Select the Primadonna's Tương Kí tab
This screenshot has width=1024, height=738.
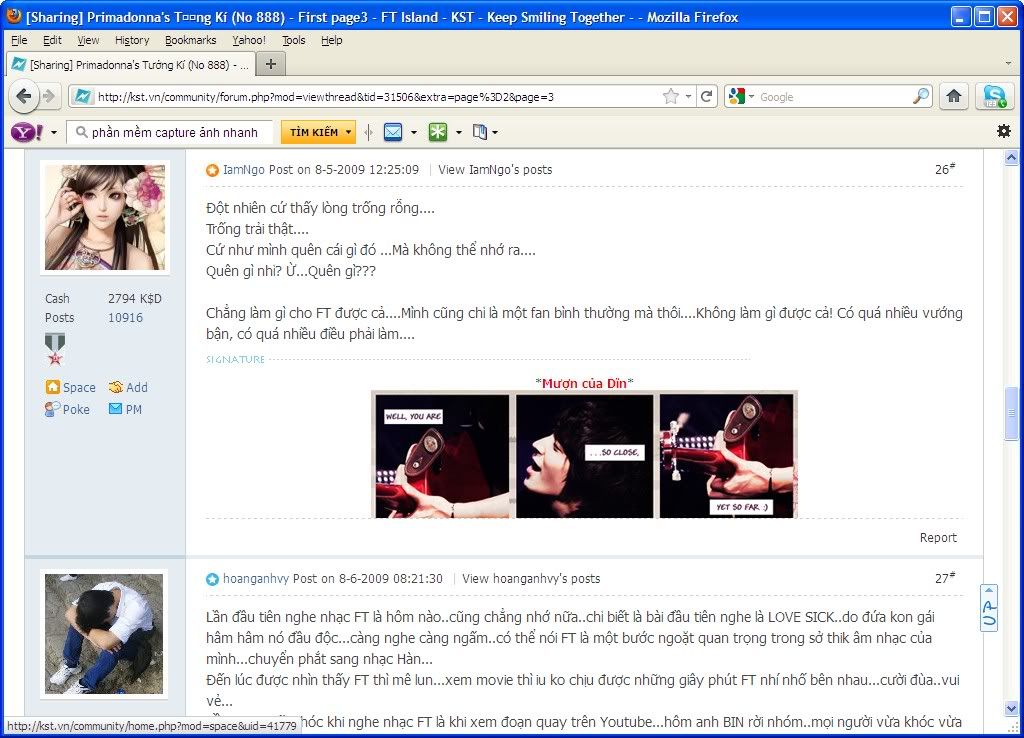pyautogui.click(x=130, y=65)
